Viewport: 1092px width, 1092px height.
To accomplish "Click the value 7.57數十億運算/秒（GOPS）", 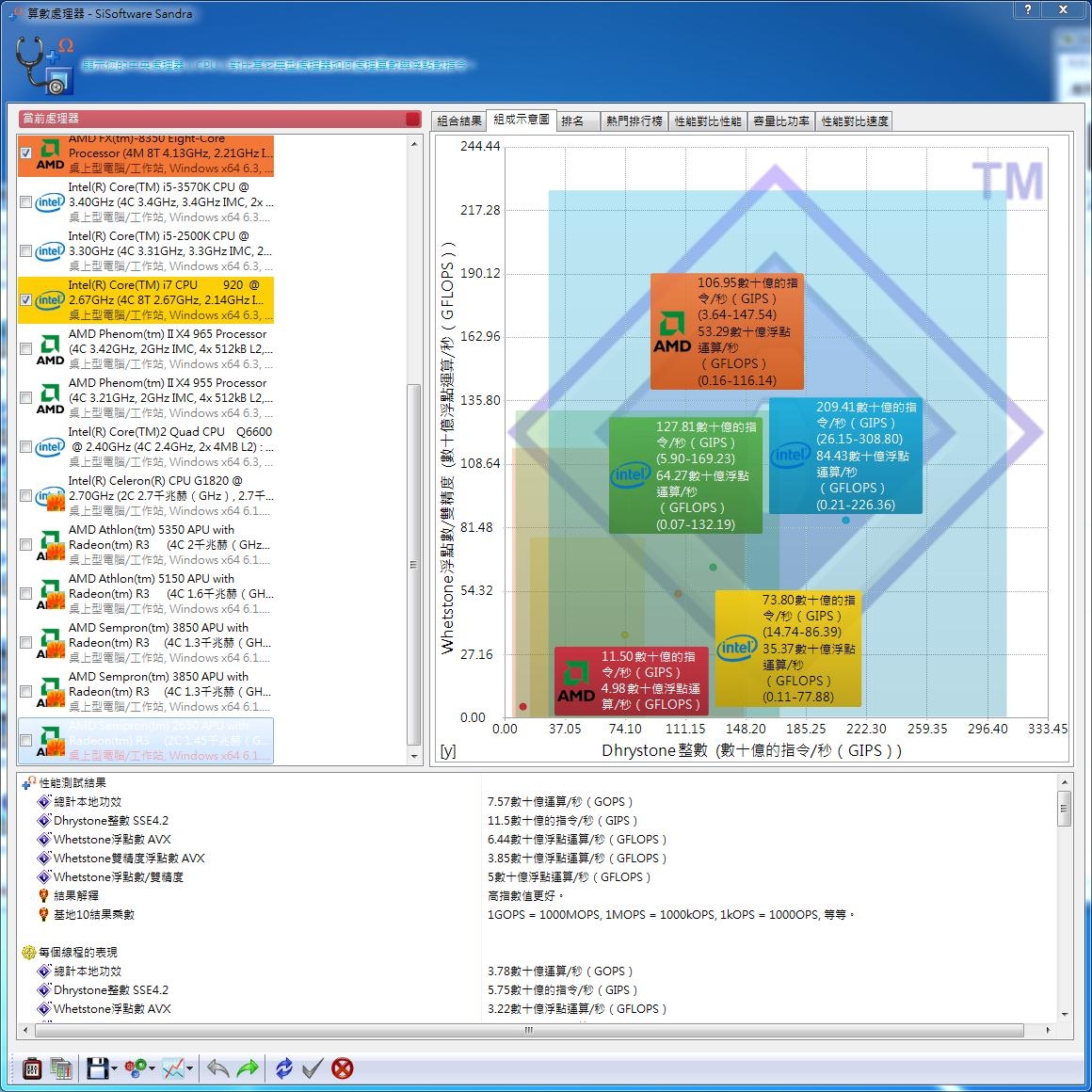I will click(560, 802).
